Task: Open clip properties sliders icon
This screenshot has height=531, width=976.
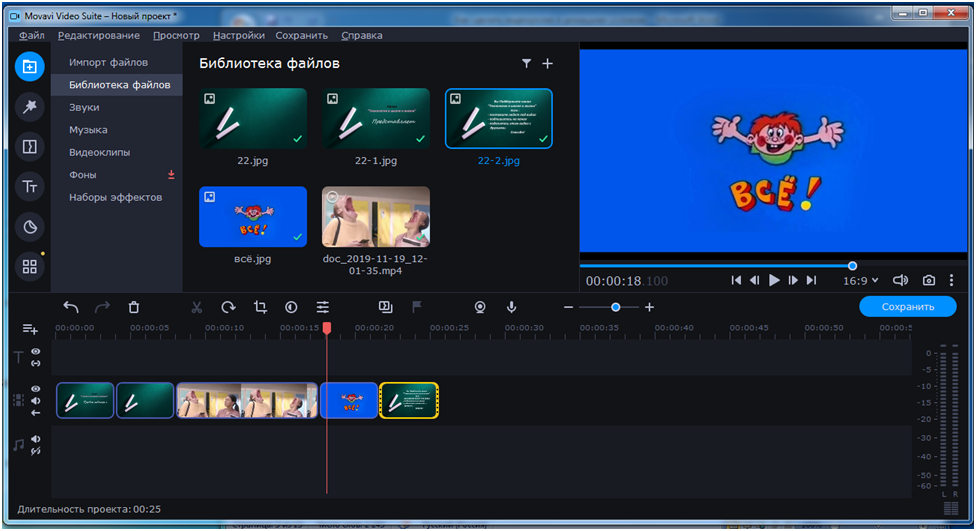Action: click(322, 307)
